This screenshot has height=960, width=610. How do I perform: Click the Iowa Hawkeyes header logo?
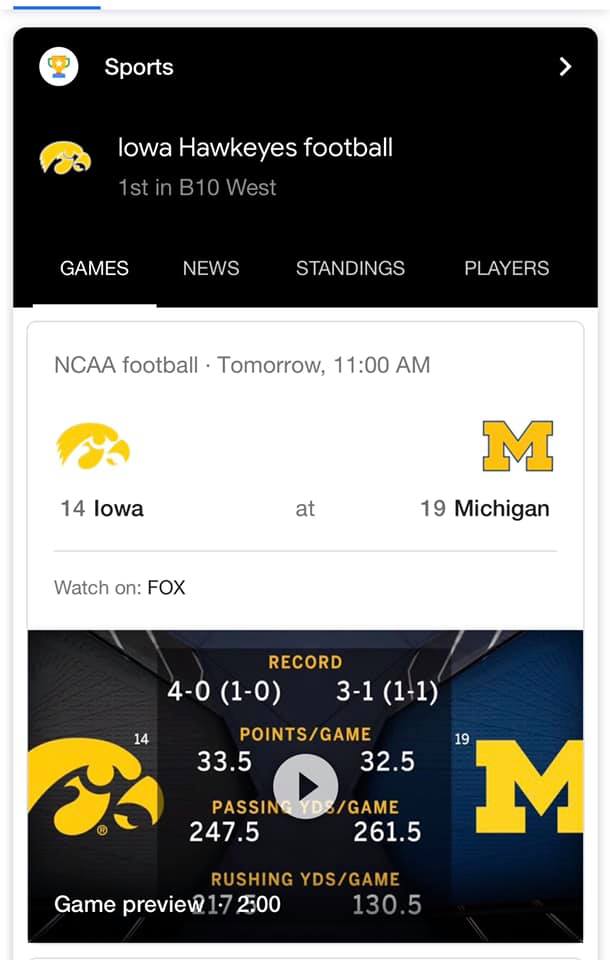point(66,158)
